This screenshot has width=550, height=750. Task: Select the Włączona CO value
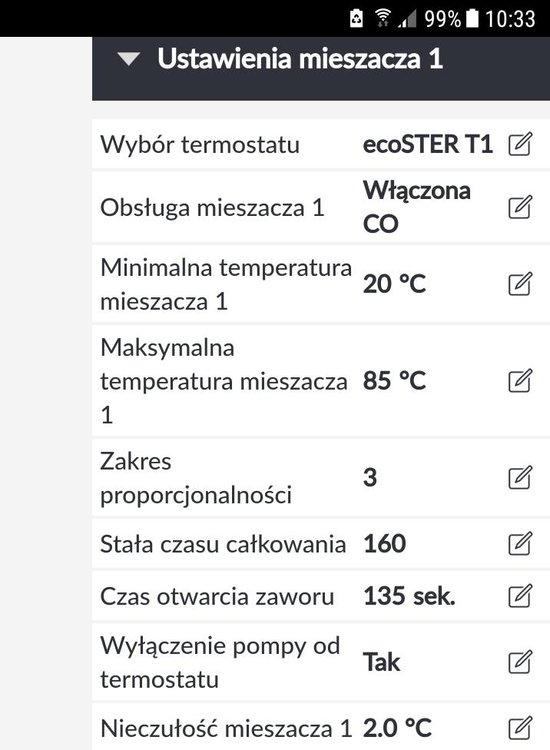pyautogui.click(x=417, y=207)
